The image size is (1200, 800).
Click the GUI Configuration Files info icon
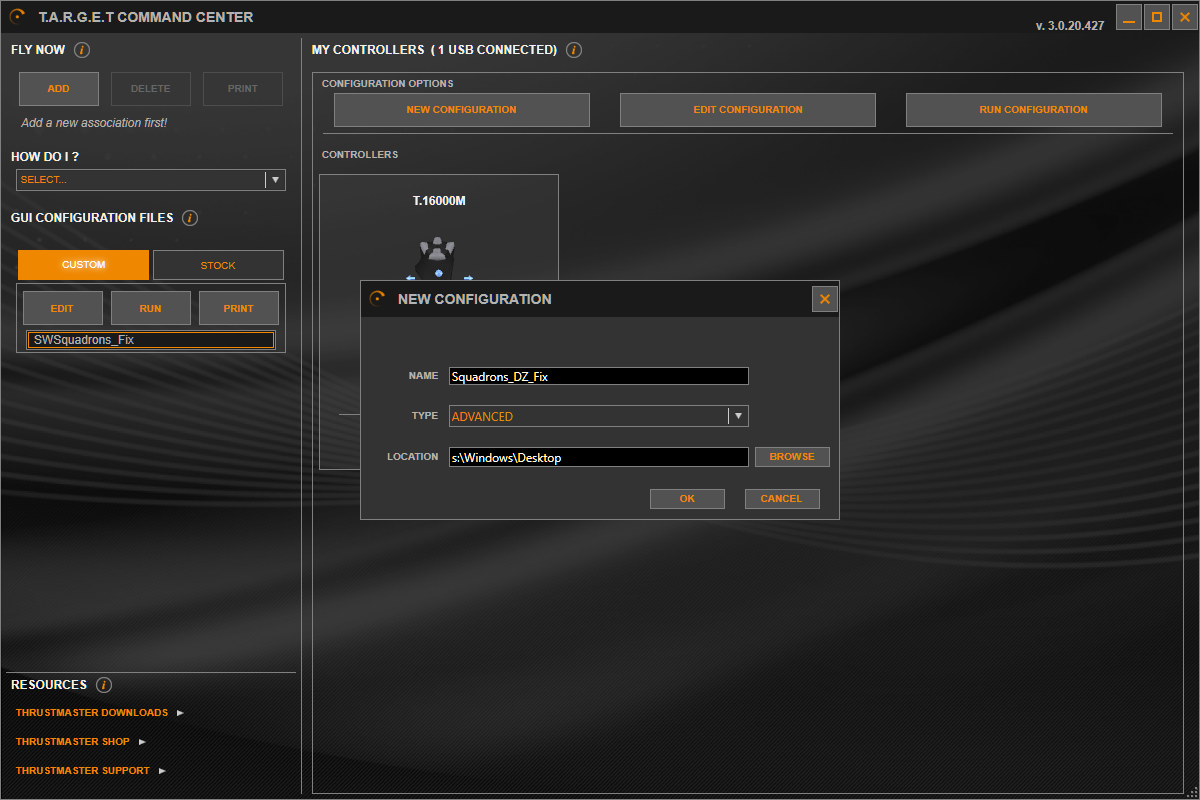click(x=190, y=218)
